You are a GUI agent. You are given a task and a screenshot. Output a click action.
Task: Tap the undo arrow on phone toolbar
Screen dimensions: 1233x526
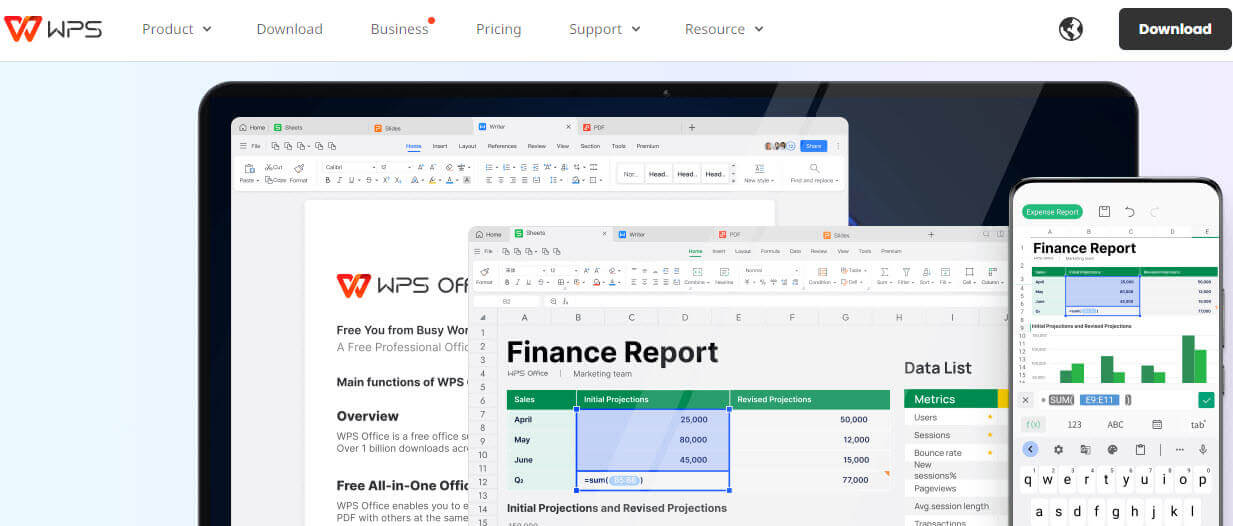pyautogui.click(x=1130, y=212)
